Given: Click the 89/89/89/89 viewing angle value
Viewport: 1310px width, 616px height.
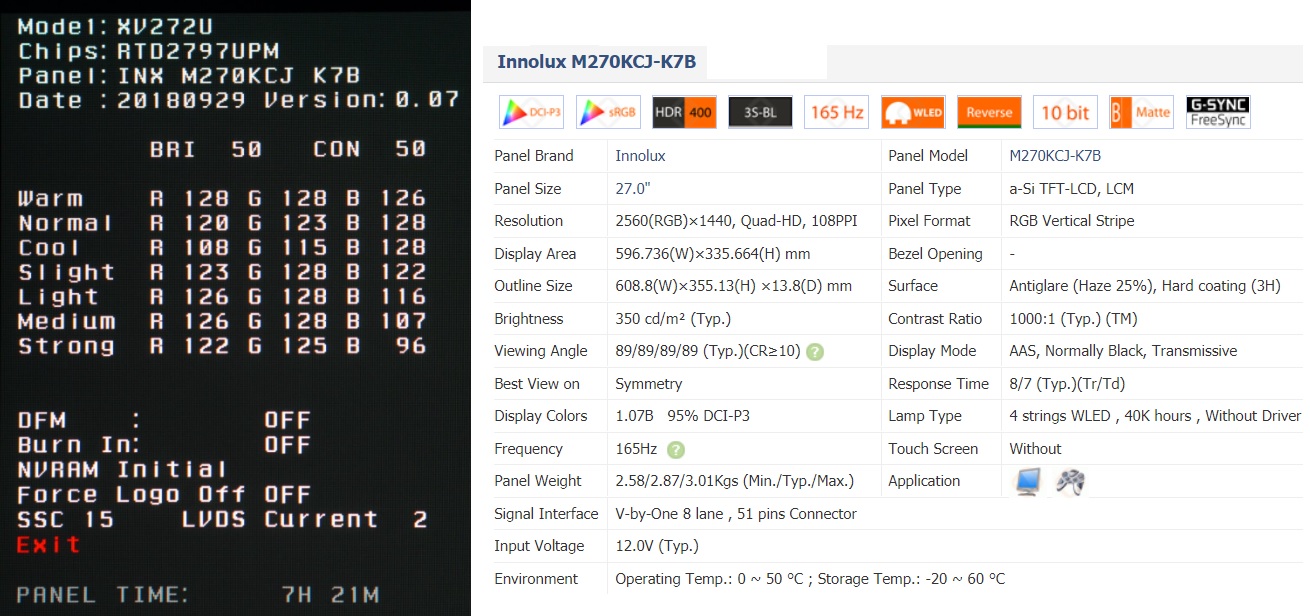Looking at the screenshot, I should tap(707, 351).
